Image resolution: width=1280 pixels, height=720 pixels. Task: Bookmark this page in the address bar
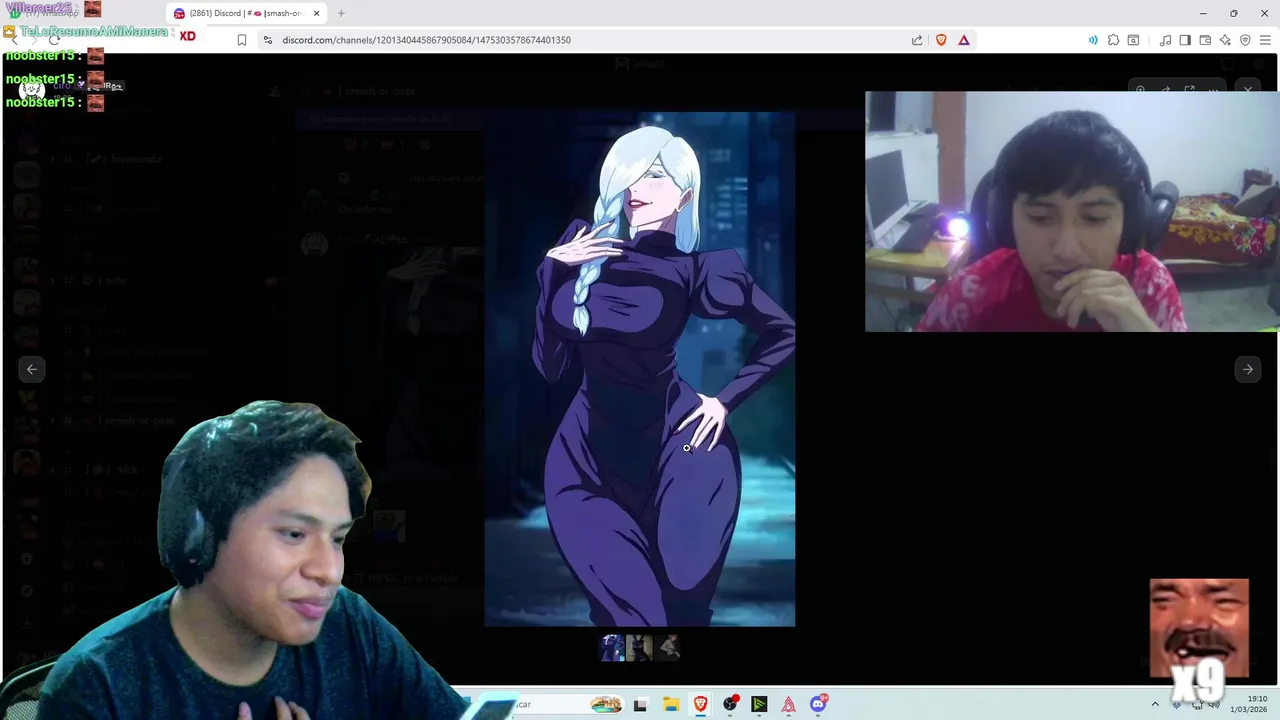[242, 40]
